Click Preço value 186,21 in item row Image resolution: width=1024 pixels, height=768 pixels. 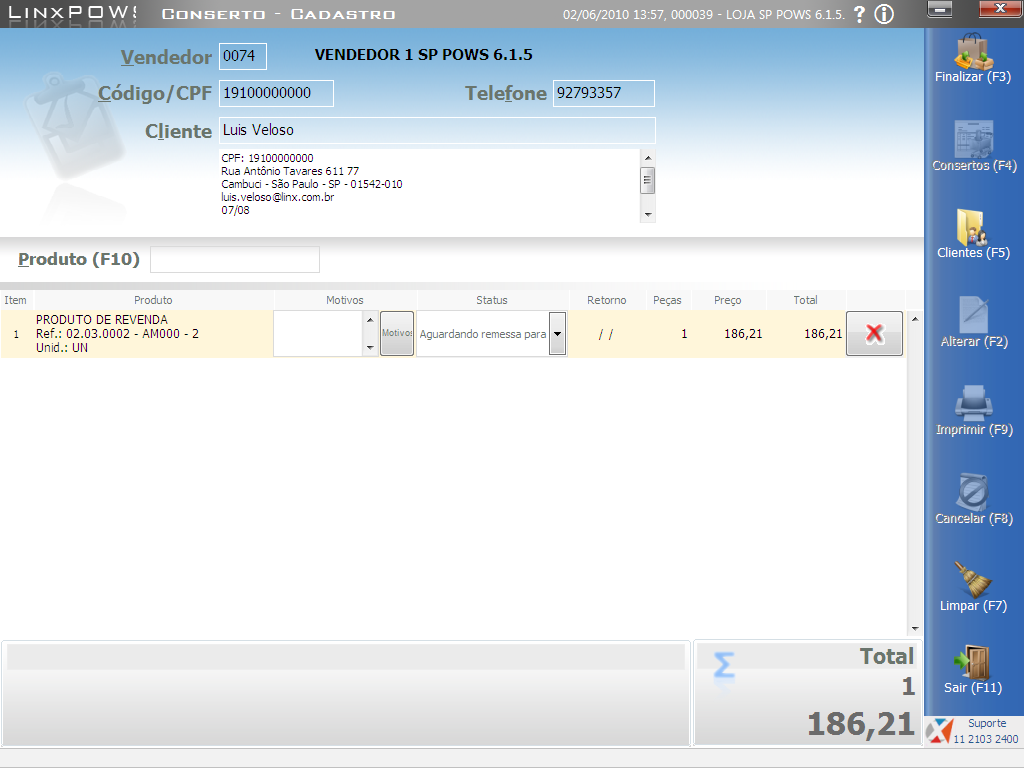(x=743, y=334)
